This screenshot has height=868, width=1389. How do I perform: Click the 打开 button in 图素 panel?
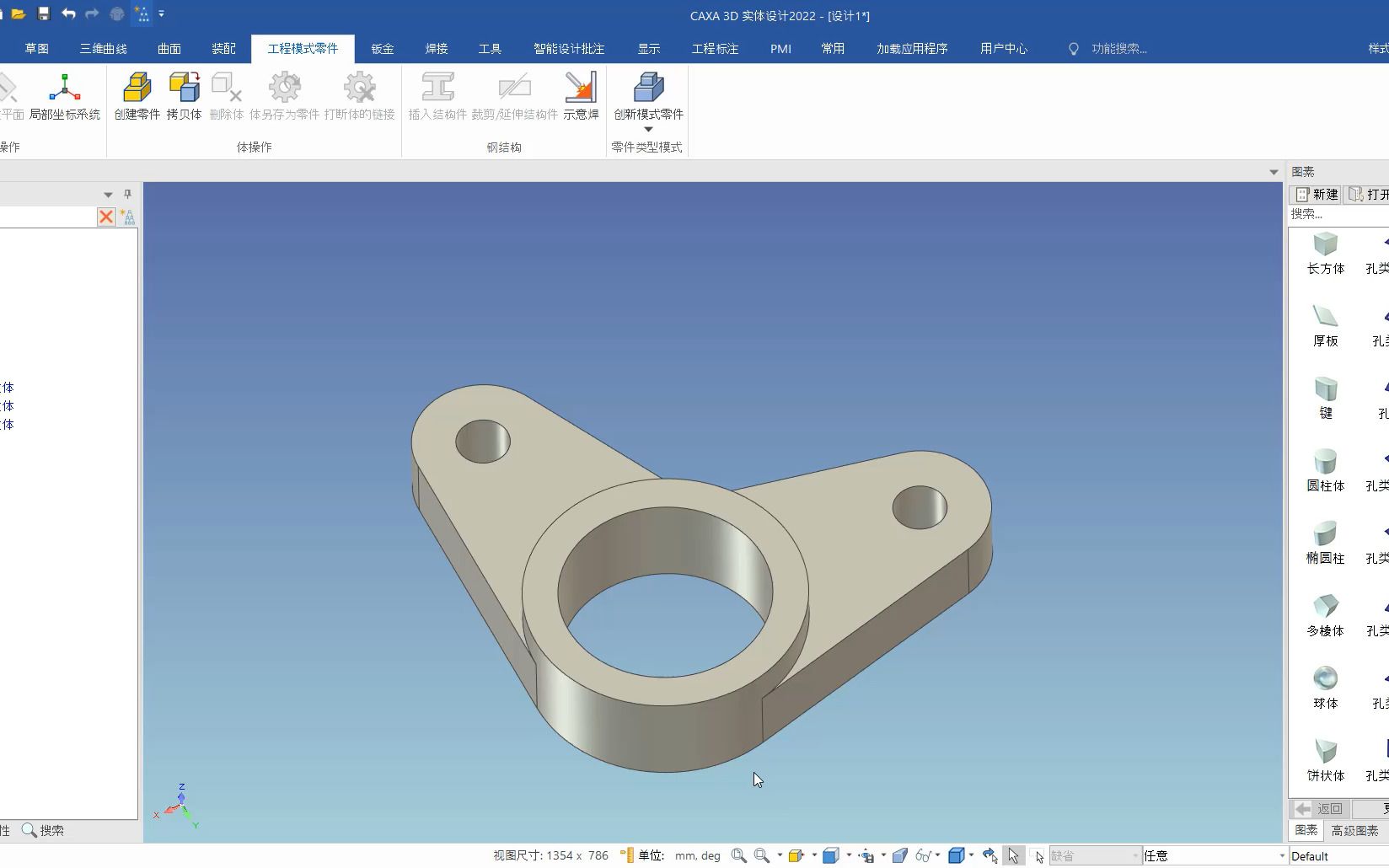1368,195
